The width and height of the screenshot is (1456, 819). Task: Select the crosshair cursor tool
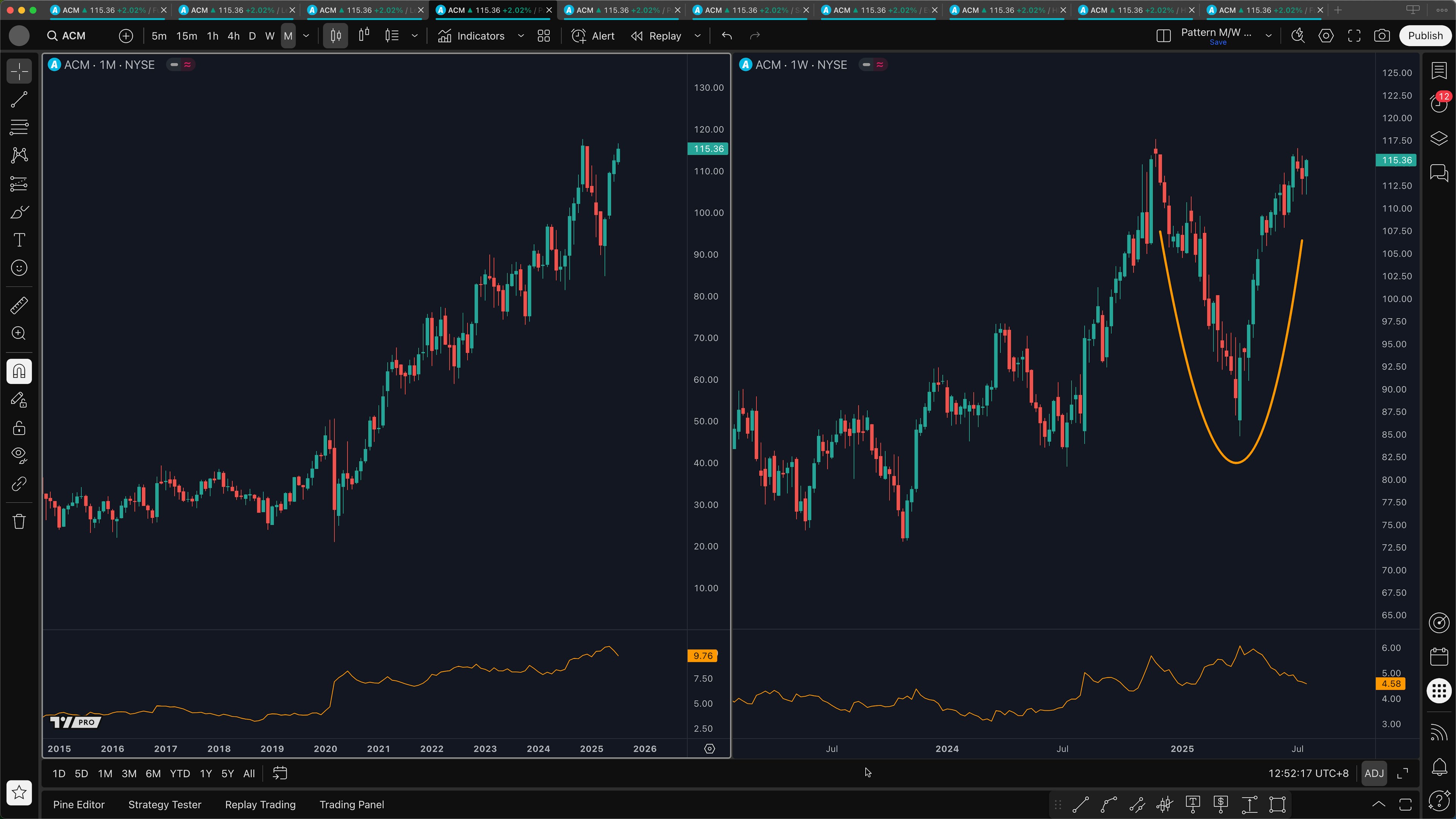[19, 72]
